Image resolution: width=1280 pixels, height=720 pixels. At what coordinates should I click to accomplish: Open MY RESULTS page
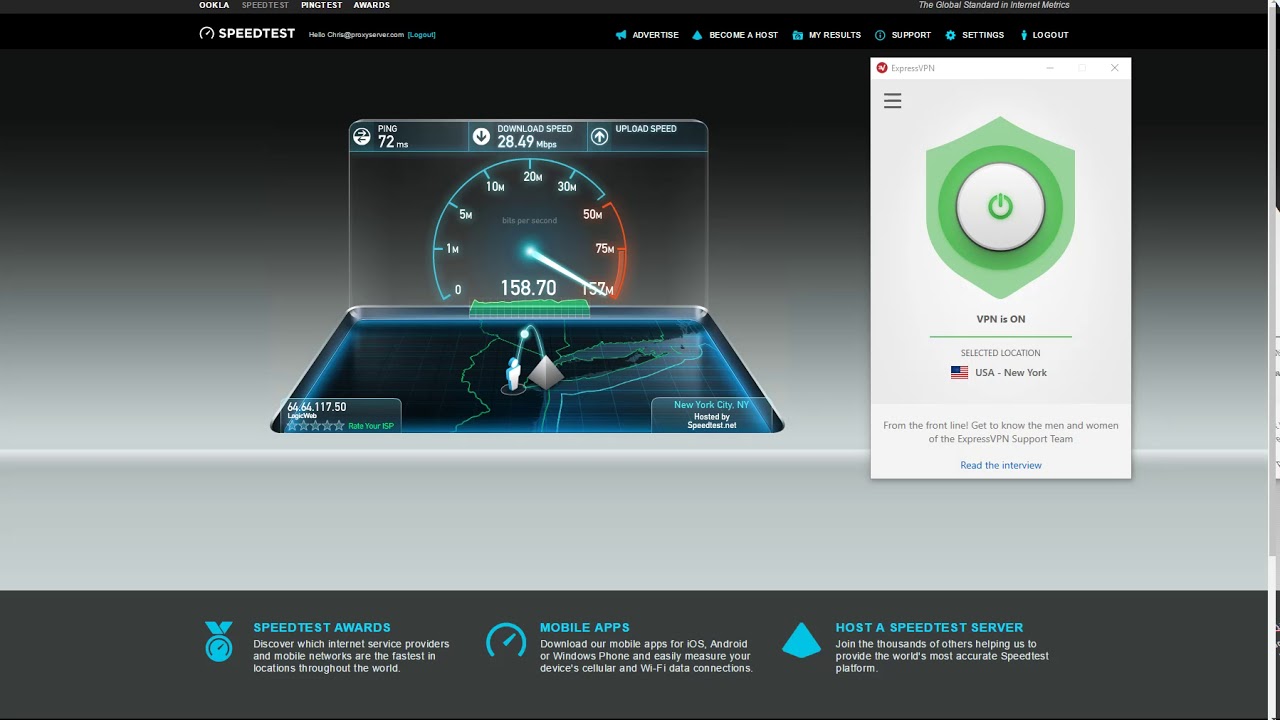click(835, 35)
